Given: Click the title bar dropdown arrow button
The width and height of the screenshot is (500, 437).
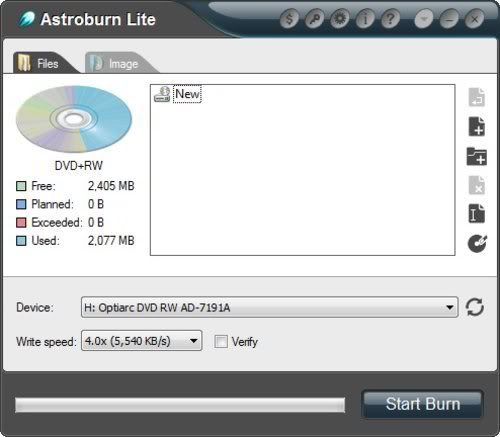Looking at the screenshot, I should tap(424, 19).
